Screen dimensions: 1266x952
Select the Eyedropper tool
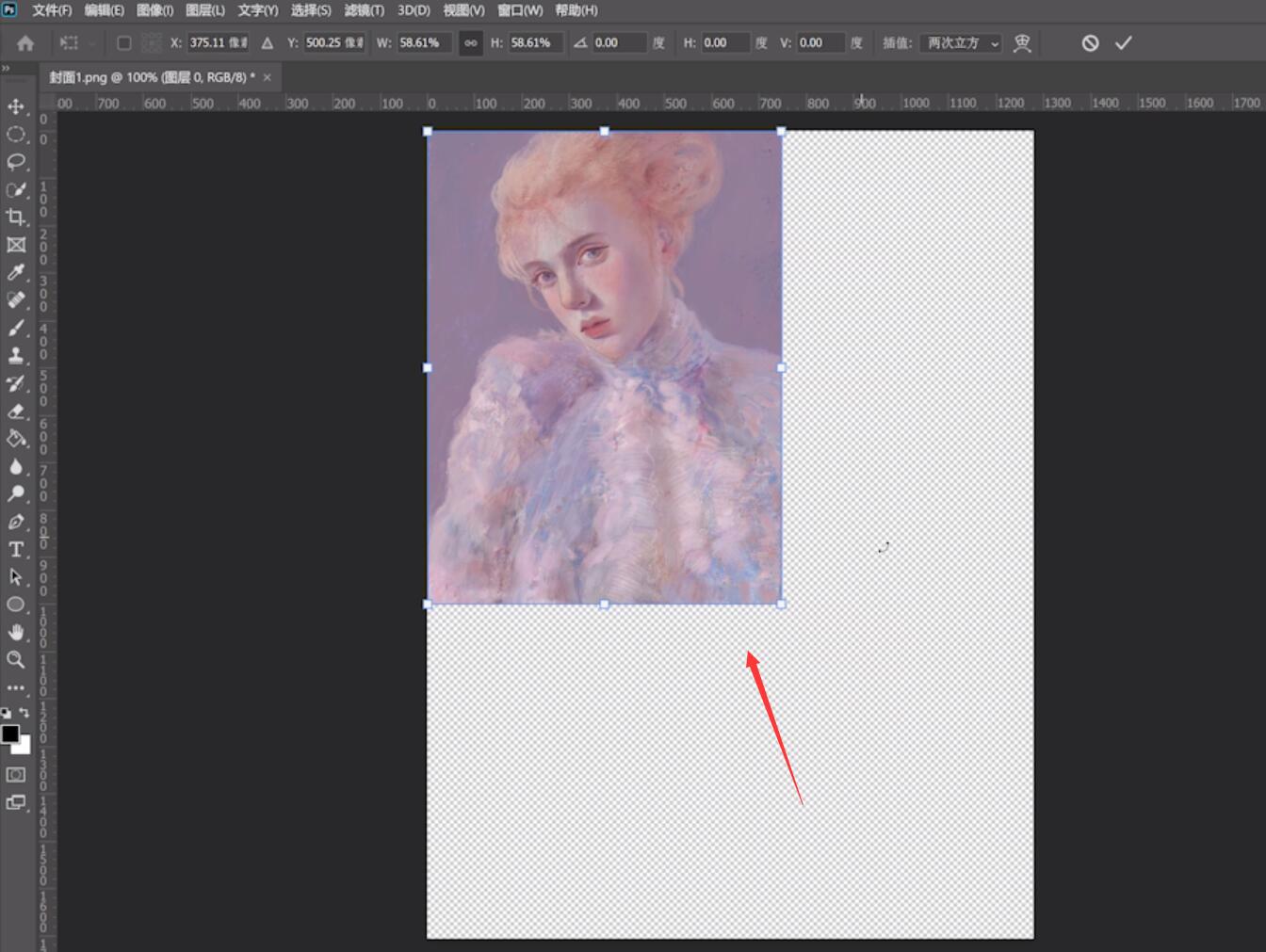pos(16,273)
